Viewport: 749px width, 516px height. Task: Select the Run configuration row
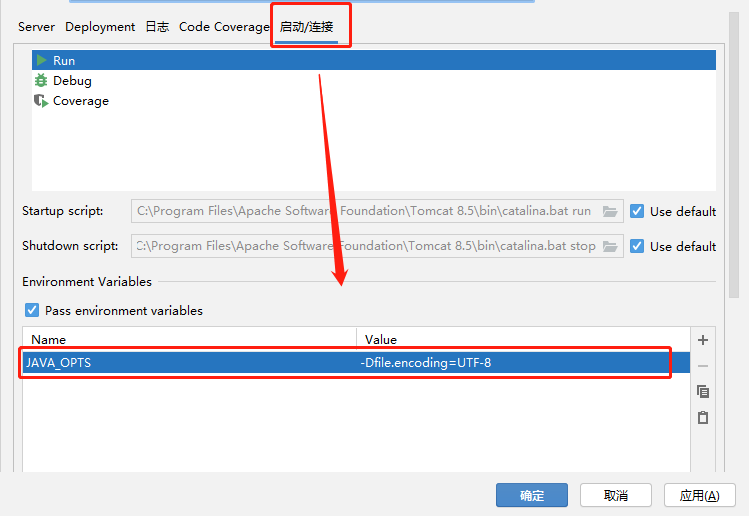tap(374, 60)
